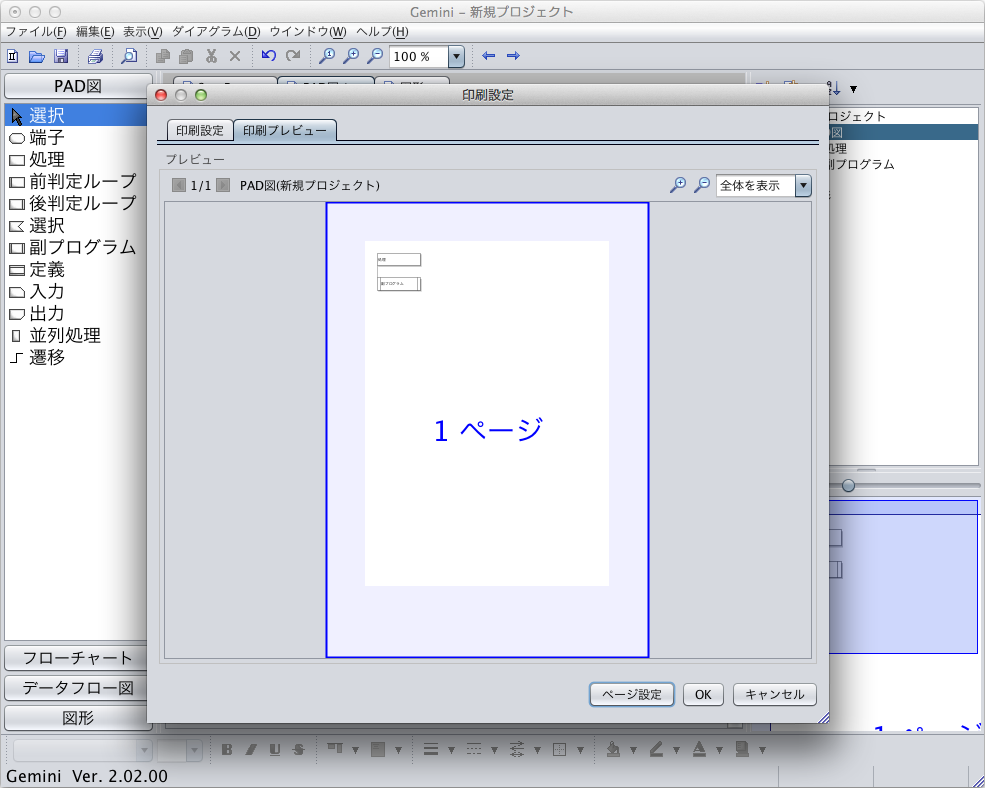Select the 端子 terminal tool
The image size is (985, 788).
75,138
